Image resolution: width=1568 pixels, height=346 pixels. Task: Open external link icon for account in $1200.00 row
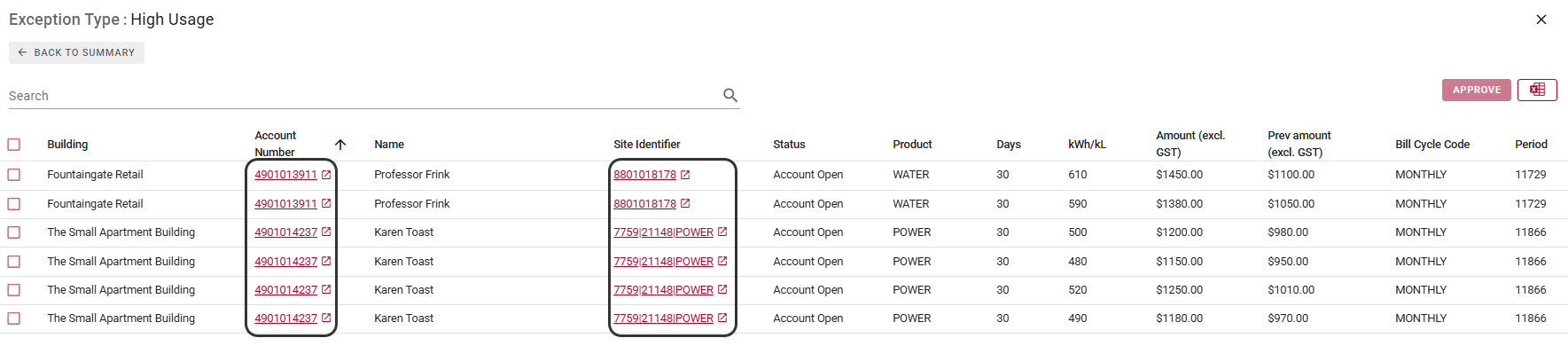tap(326, 232)
